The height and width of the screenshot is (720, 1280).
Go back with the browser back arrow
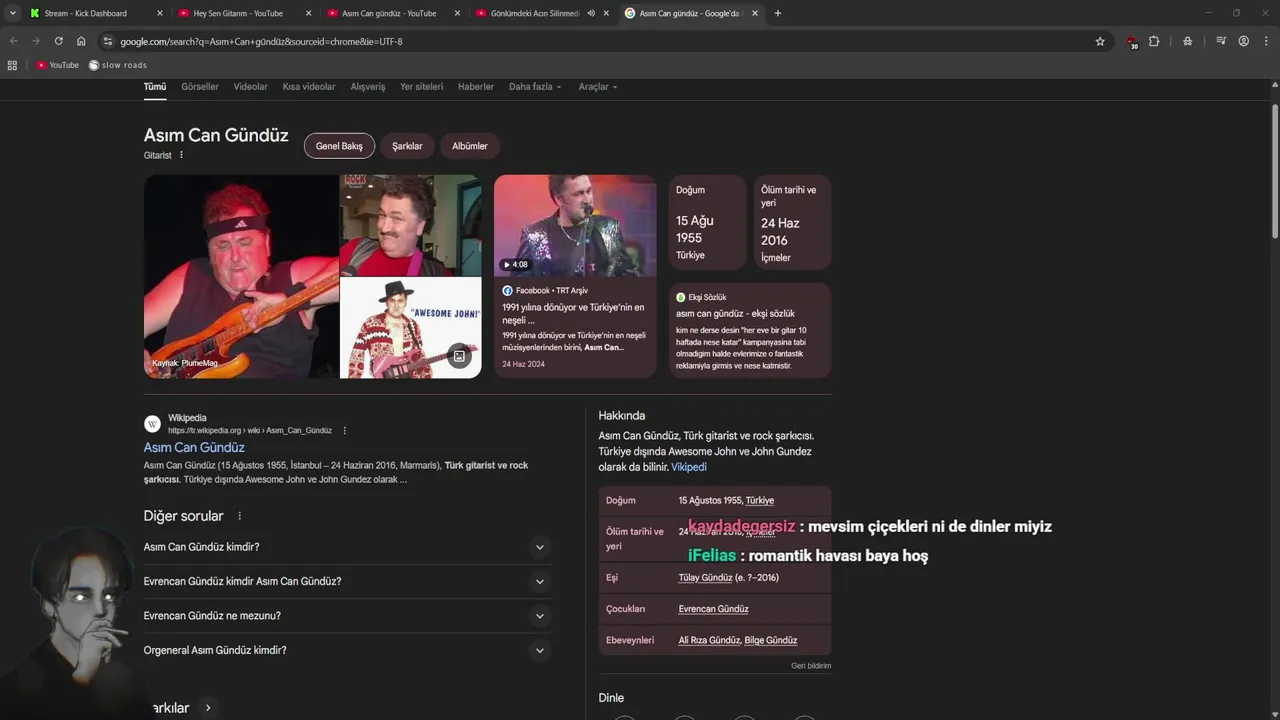point(14,41)
